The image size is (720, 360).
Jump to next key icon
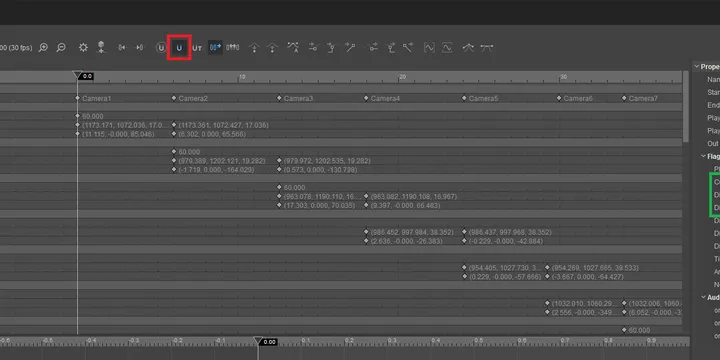(139, 47)
